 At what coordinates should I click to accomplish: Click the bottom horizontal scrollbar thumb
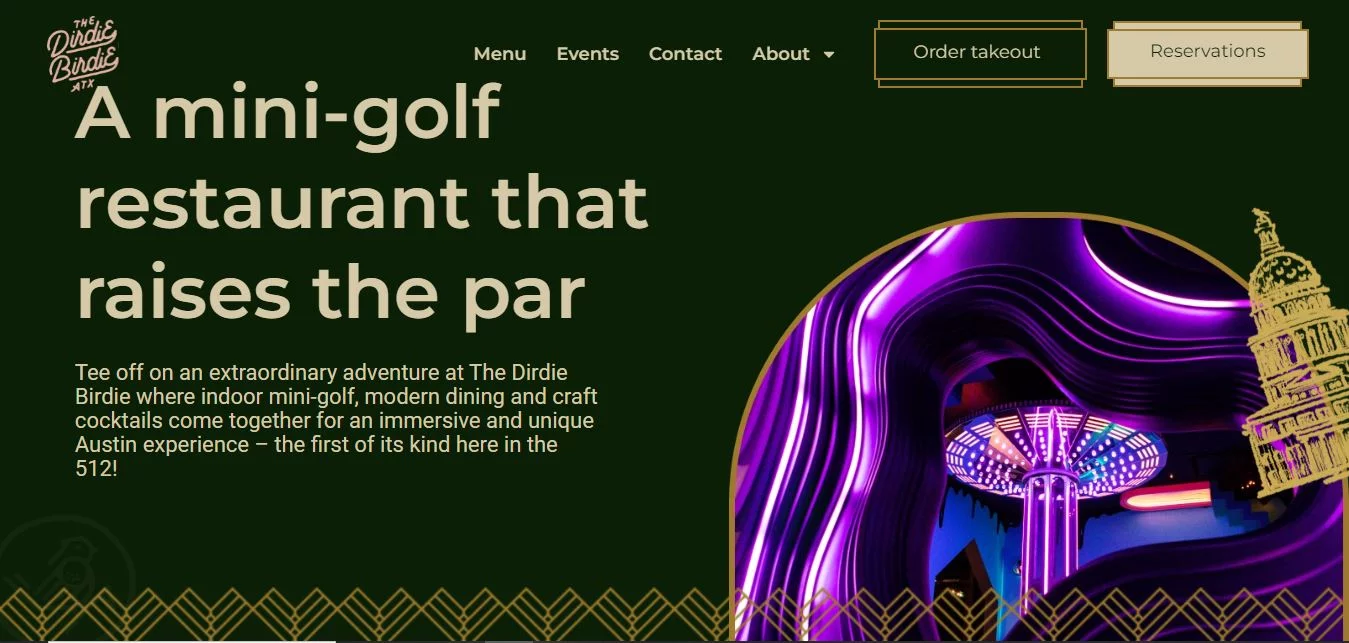click(x=192, y=640)
